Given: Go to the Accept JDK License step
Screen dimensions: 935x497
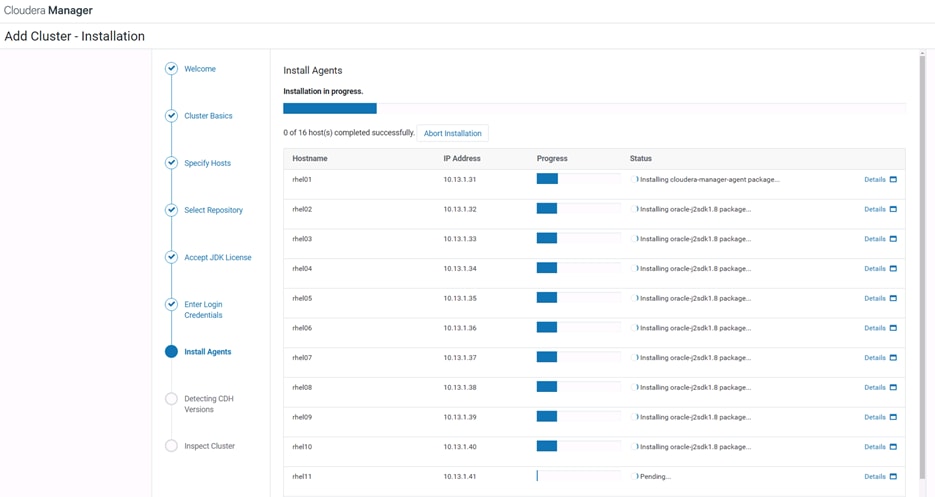Looking at the screenshot, I should [x=218, y=257].
